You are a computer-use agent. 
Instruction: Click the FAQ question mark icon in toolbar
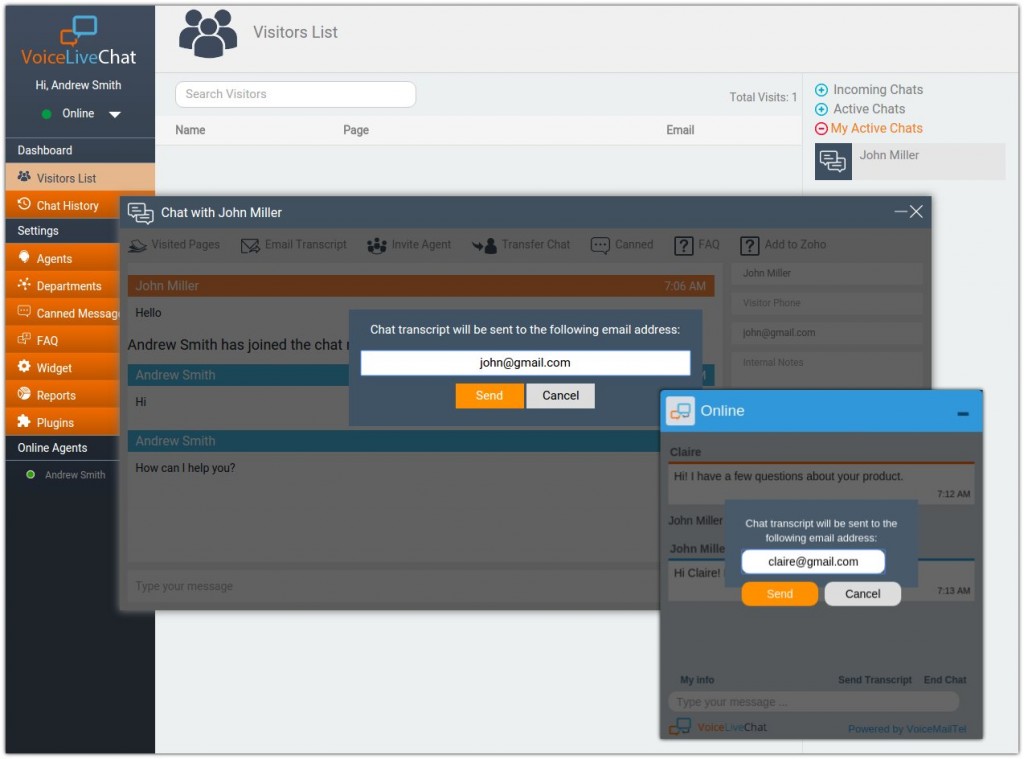(x=684, y=245)
